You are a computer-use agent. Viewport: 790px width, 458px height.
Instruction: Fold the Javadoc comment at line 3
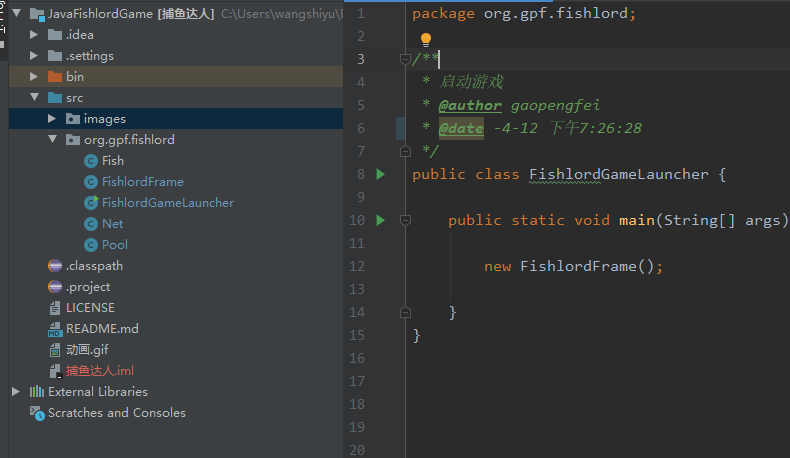click(x=405, y=59)
